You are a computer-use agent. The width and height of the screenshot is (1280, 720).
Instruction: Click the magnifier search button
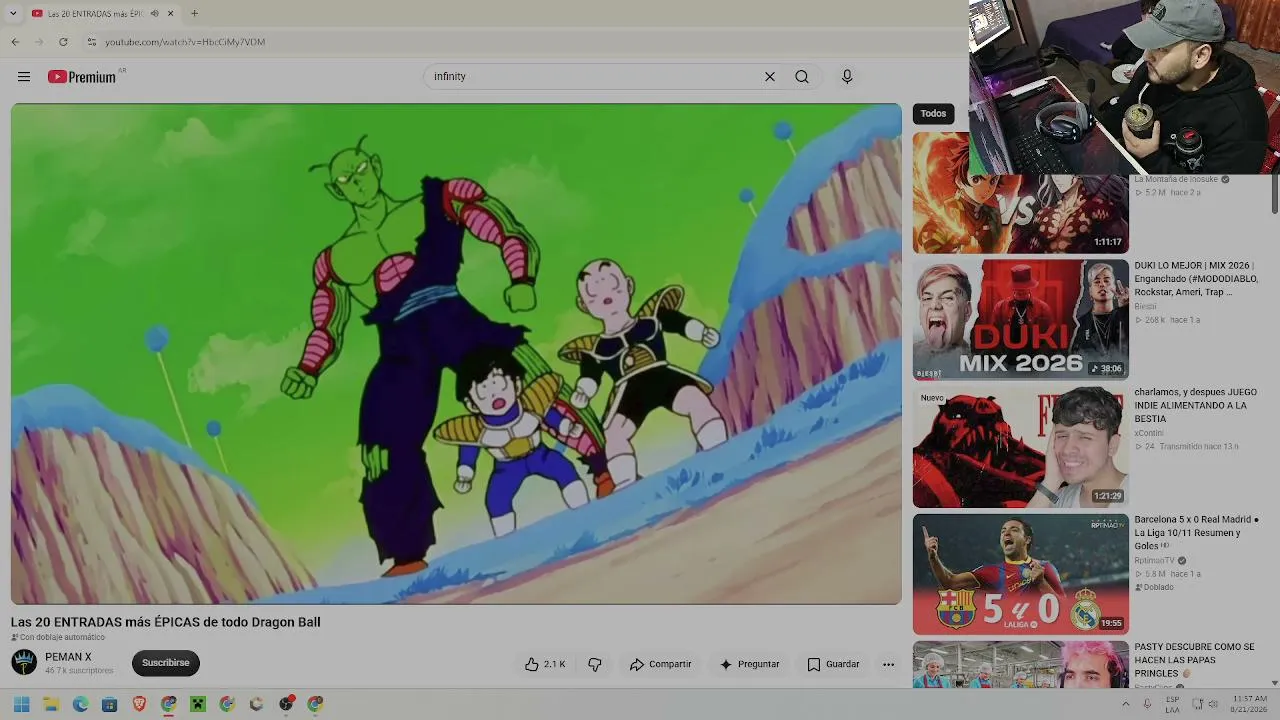(x=802, y=77)
